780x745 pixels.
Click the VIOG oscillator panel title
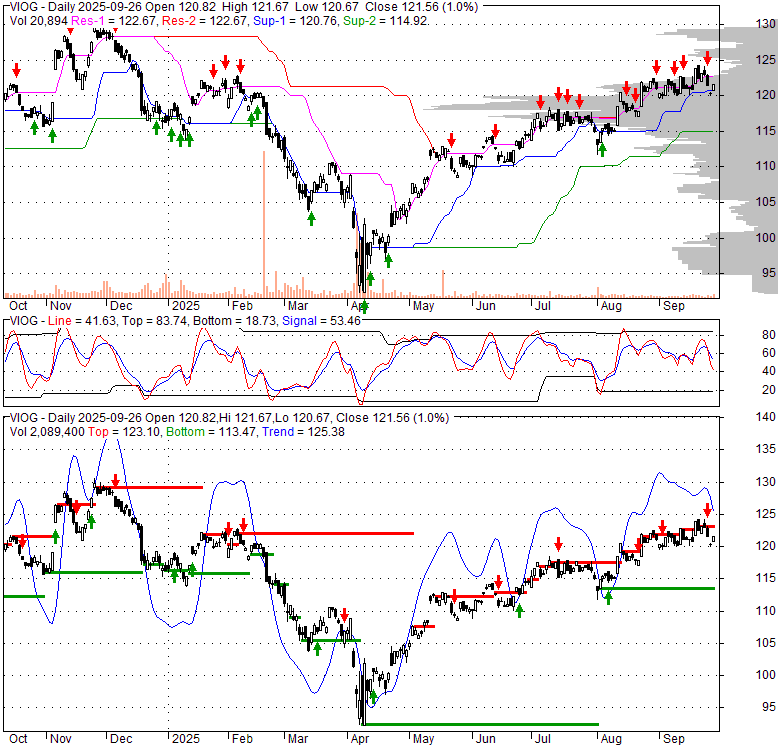(24, 321)
